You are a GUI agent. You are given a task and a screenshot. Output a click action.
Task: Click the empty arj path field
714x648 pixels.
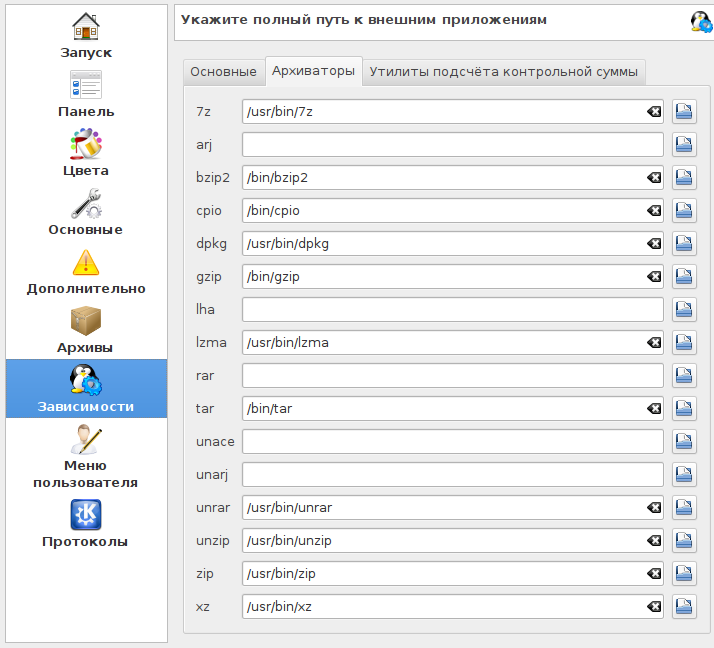click(x=453, y=144)
